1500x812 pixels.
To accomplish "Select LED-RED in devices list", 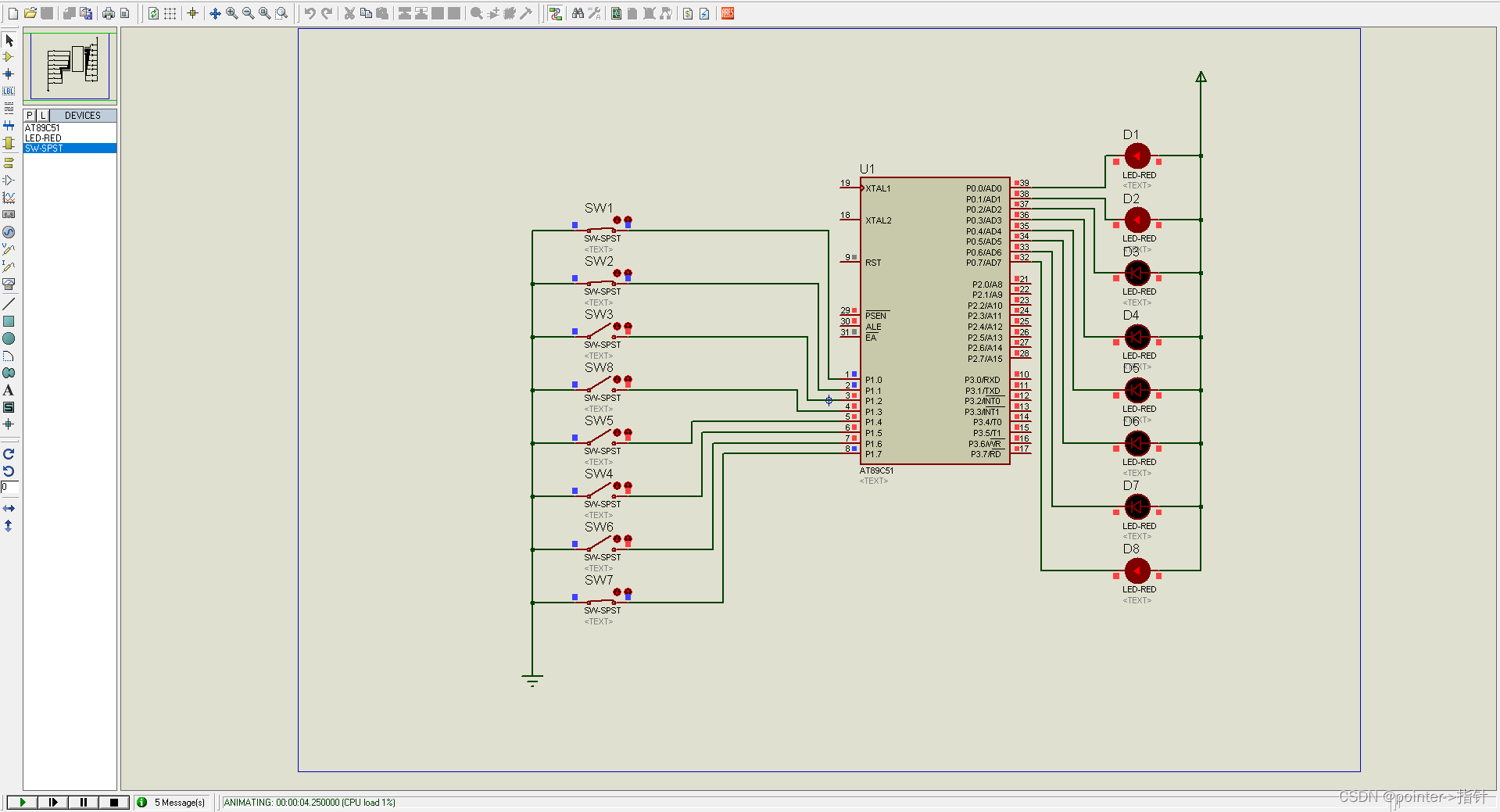I will point(70,138).
